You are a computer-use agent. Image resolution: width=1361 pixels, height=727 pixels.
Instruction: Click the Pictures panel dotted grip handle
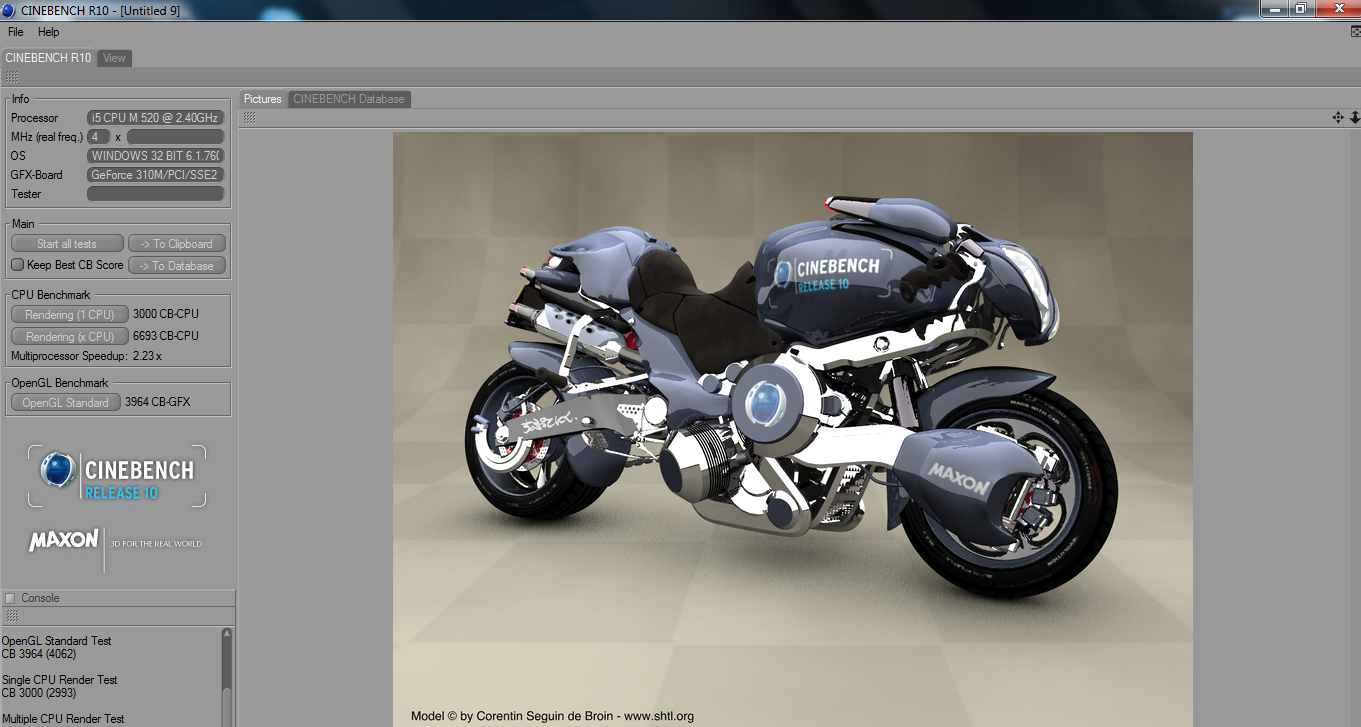(249, 118)
